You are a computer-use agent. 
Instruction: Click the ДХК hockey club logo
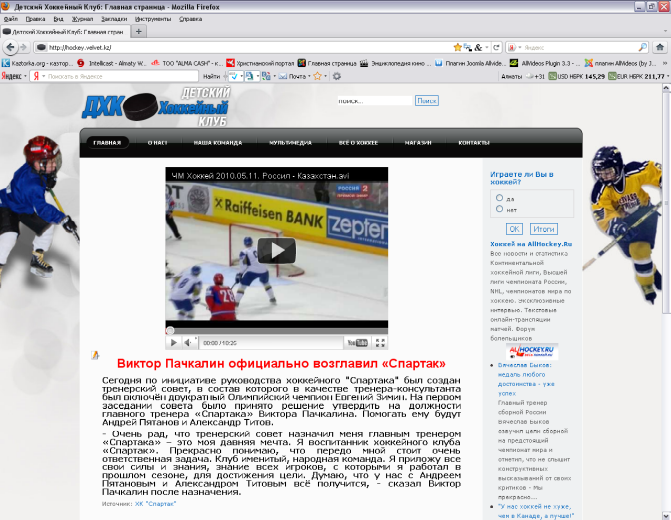coord(156,106)
